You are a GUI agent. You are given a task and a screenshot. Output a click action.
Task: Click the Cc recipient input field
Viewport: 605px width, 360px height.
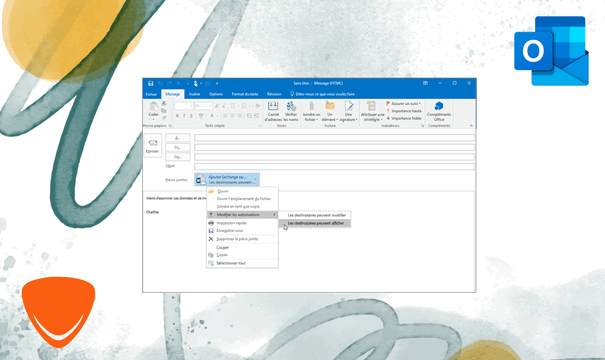pyautogui.click(x=334, y=147)
